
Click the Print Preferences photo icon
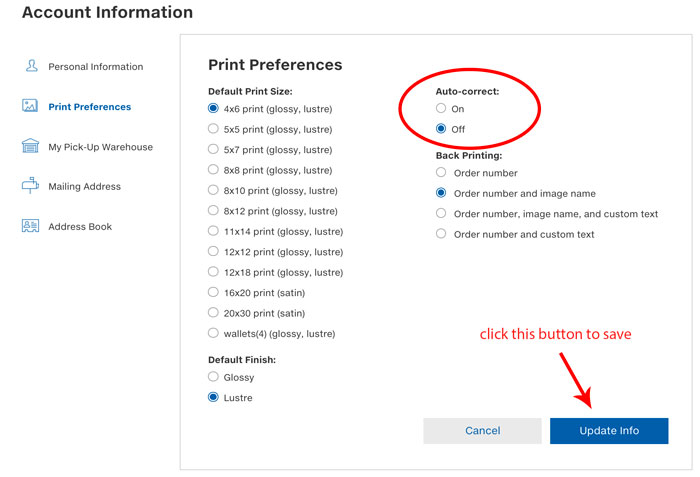[x=30, y=106]
